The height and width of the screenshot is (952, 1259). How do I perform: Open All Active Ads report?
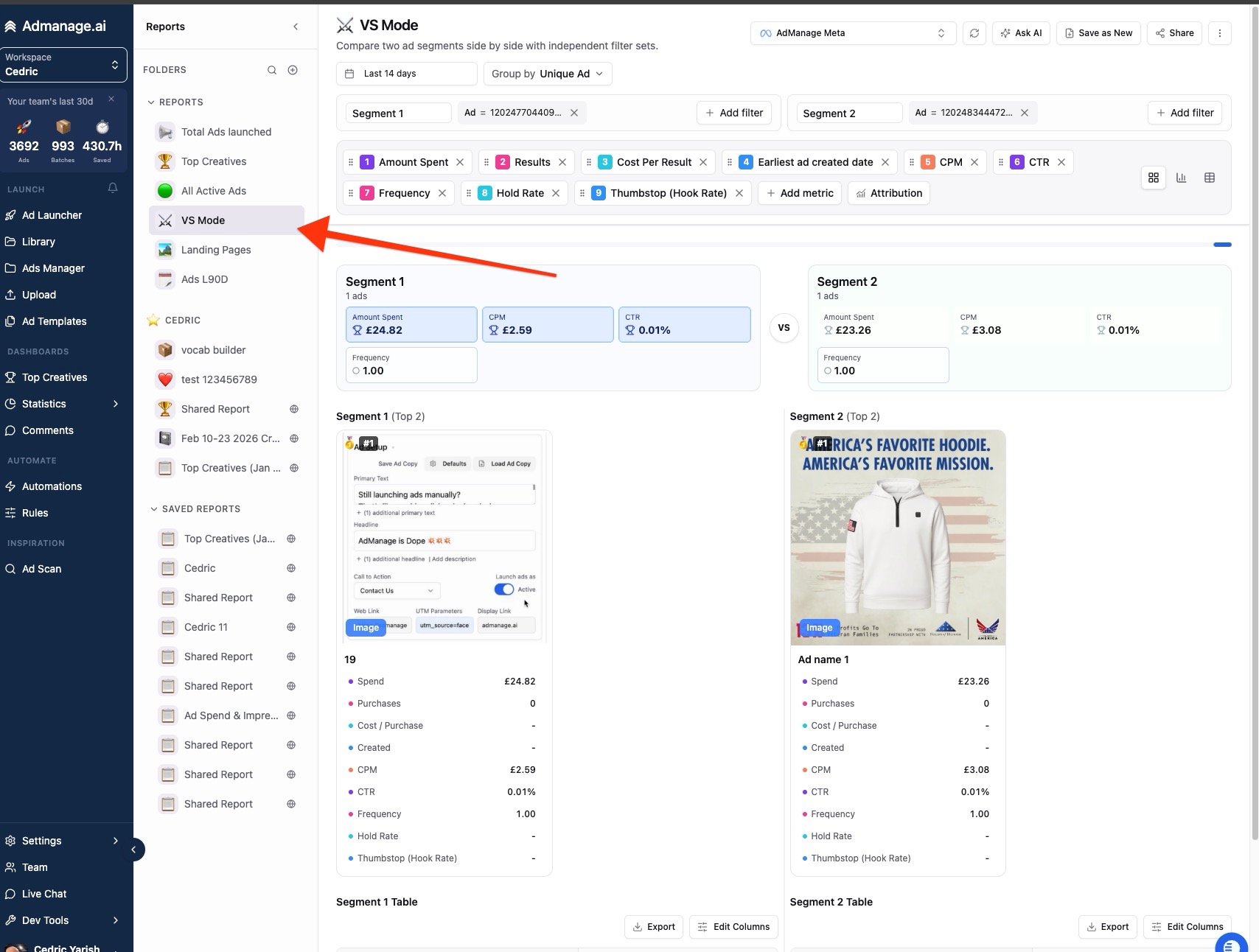tap(226, 191)
